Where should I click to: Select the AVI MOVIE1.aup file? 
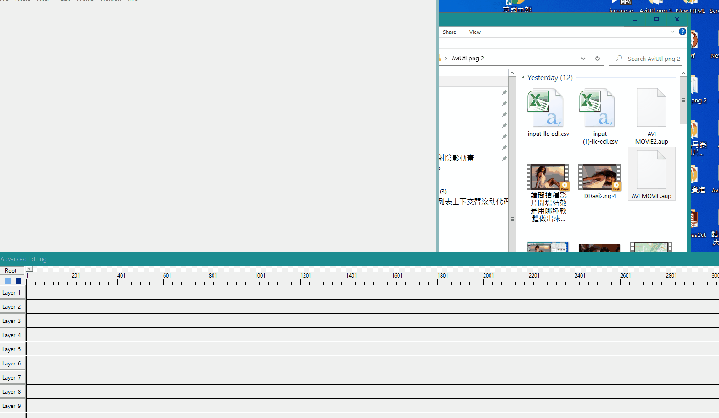652,175
